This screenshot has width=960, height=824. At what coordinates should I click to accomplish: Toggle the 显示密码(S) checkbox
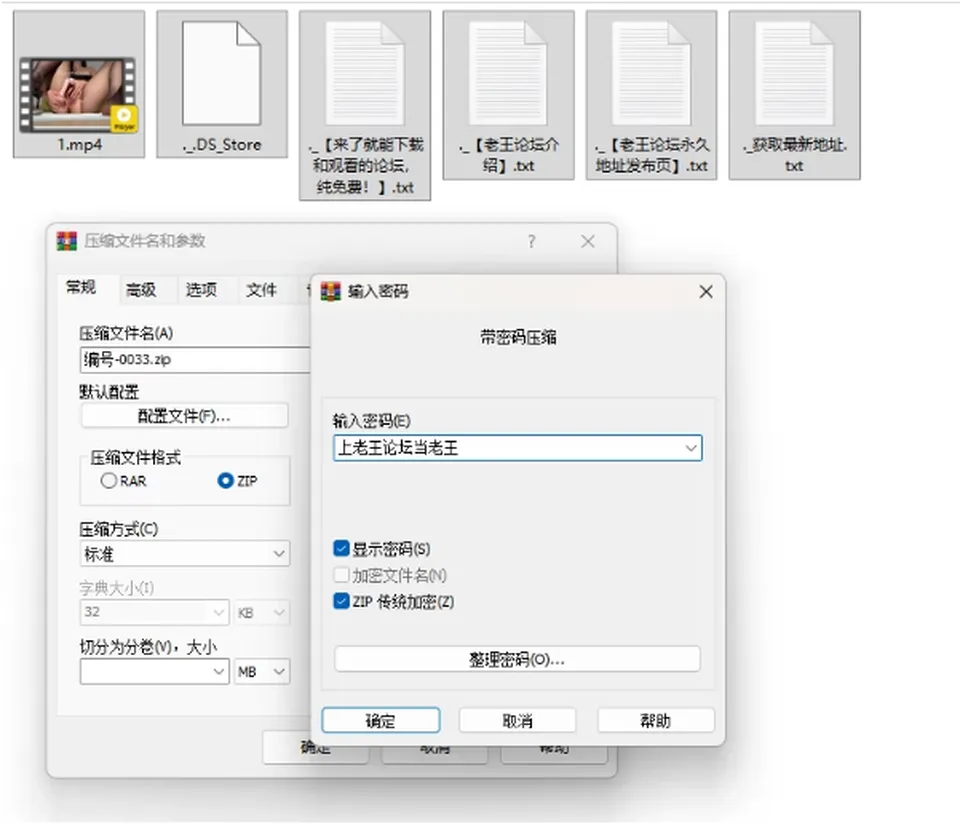pos(342,548)
